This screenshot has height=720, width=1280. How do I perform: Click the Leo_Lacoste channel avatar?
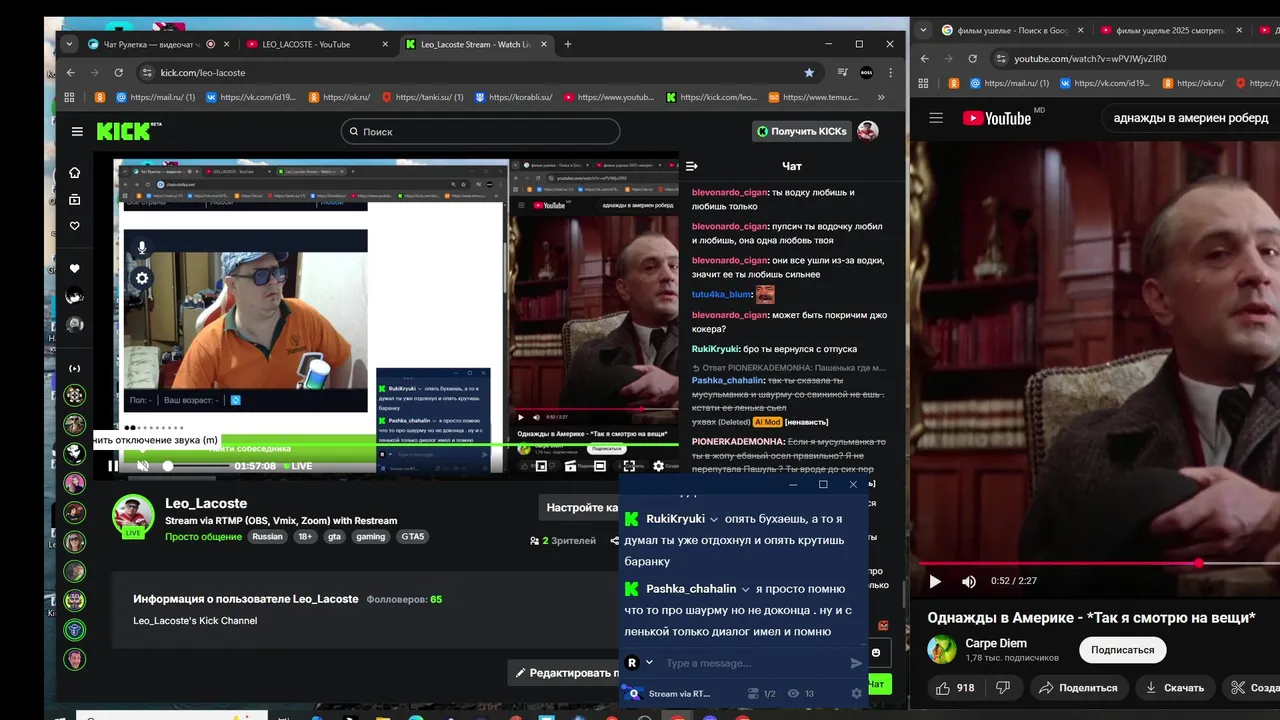[x=133, y=515]
